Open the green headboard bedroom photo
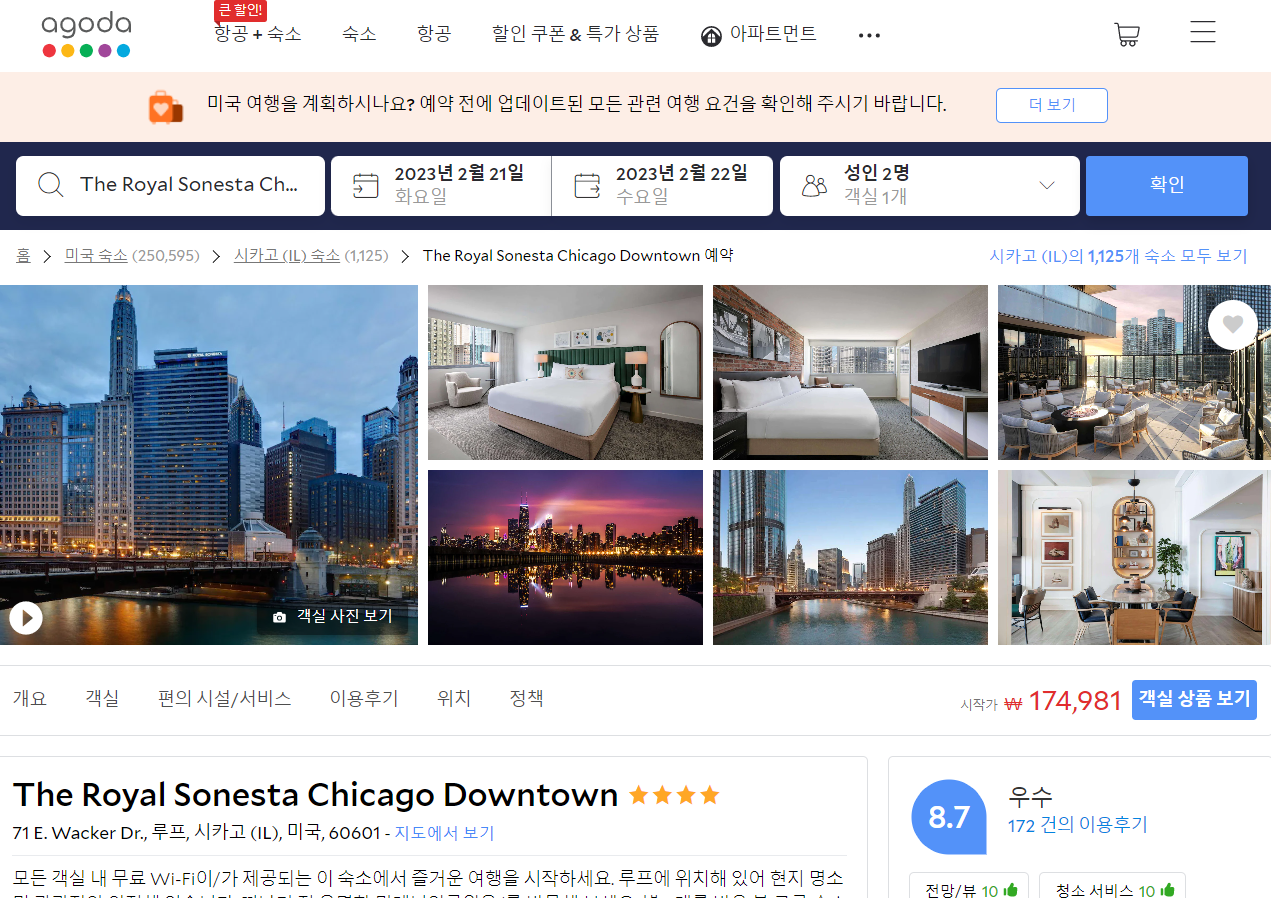 click(x=565, y=372)
